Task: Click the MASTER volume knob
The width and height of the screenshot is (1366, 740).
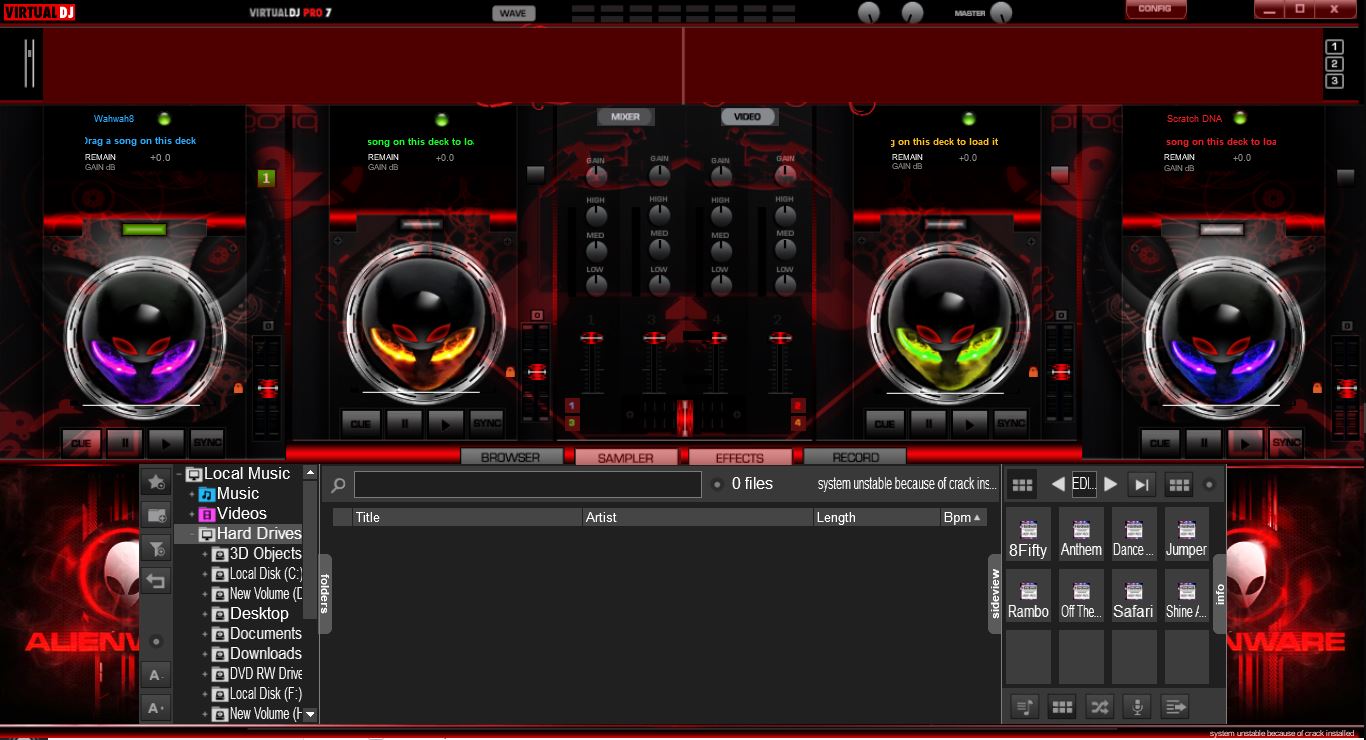Action: tap(1000, 13)
